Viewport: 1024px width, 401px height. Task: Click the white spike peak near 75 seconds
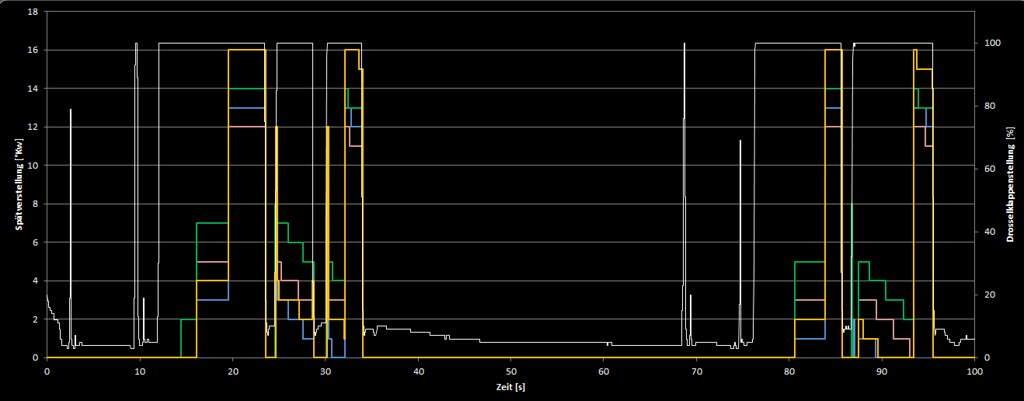[740, 141]
